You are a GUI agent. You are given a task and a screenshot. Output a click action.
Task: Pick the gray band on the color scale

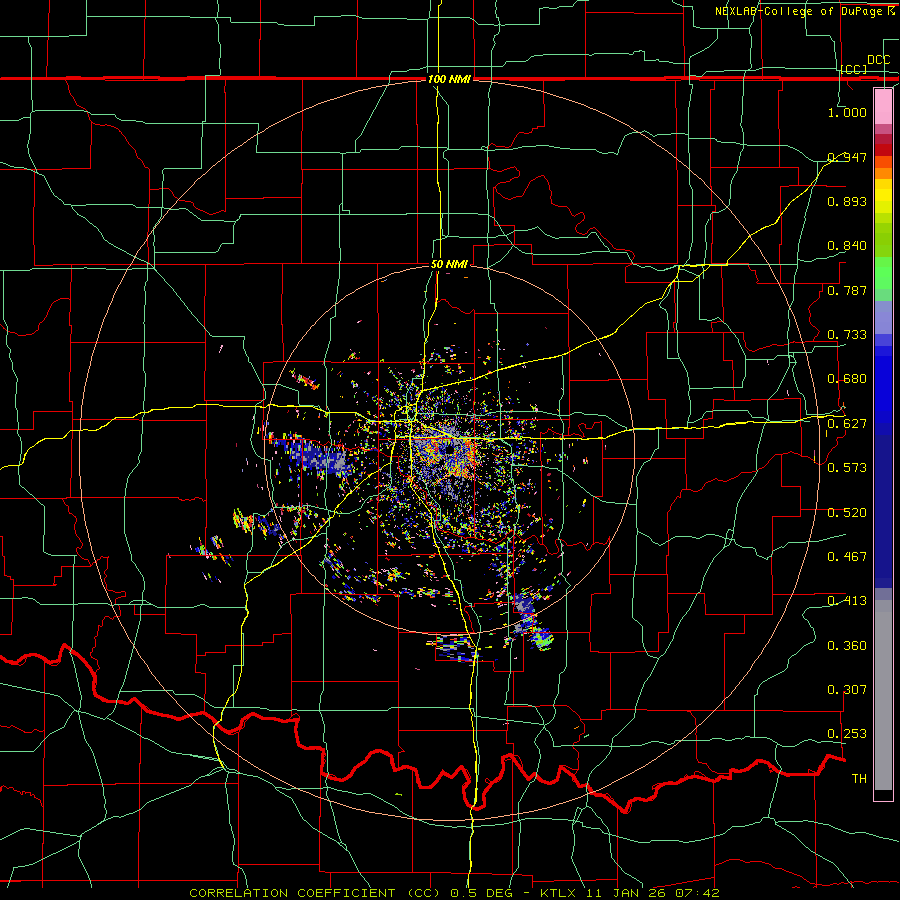(883, 695)
